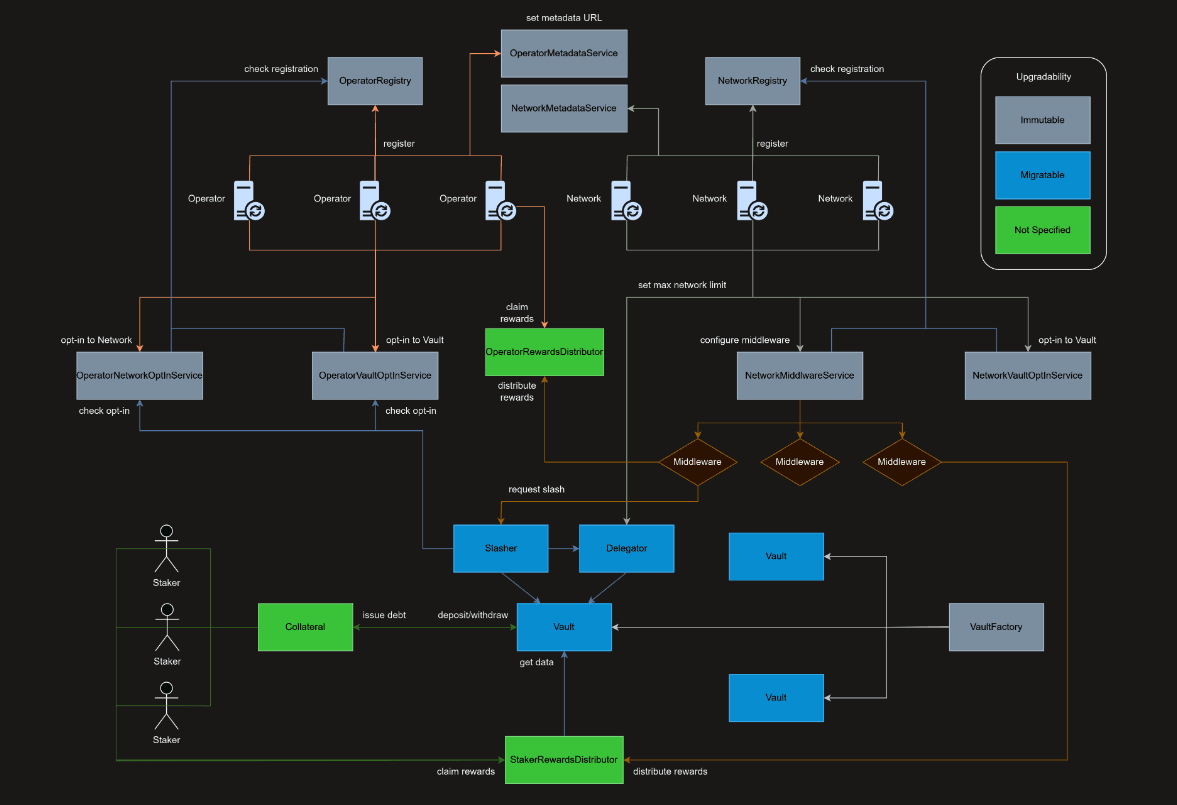The image size is (1177, 805).
Task: Click the StakerRewardsDistributor box
Action: (564, 761)
